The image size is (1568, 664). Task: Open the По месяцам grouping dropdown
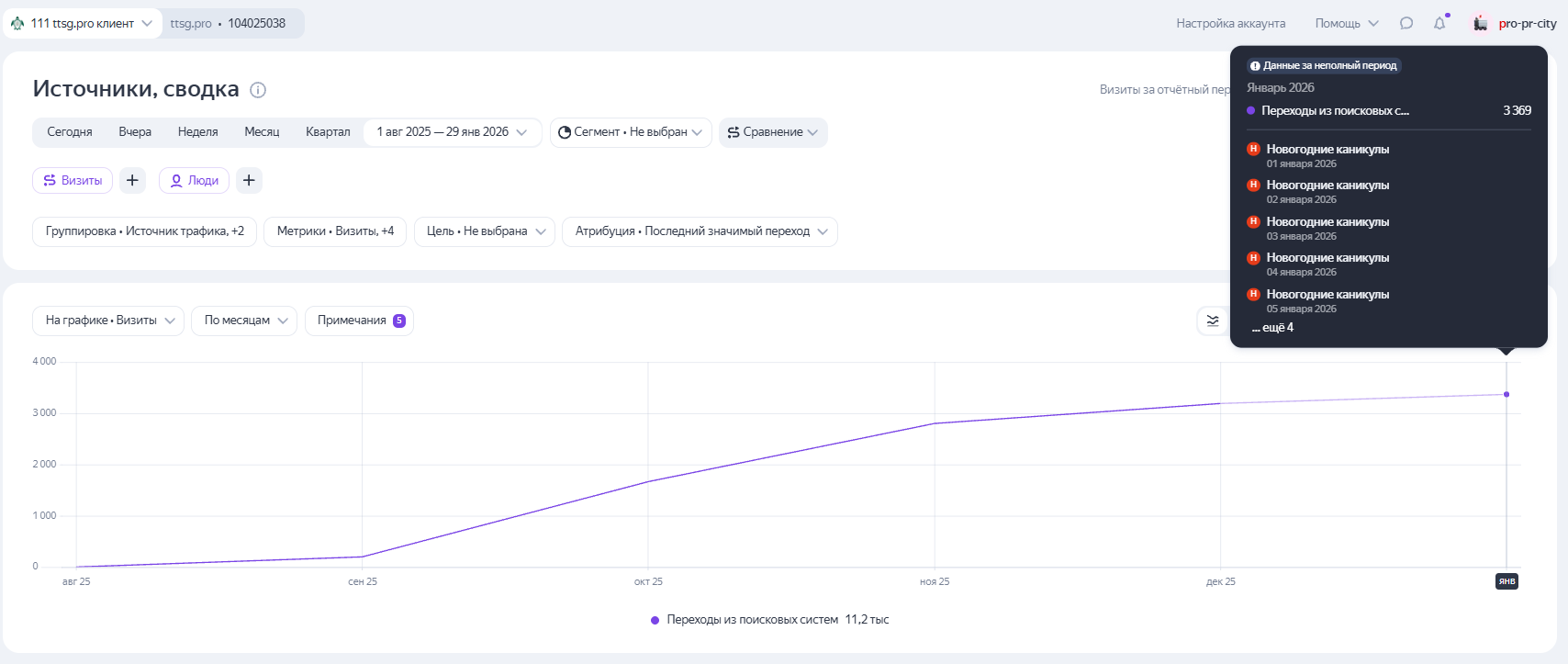244,321
